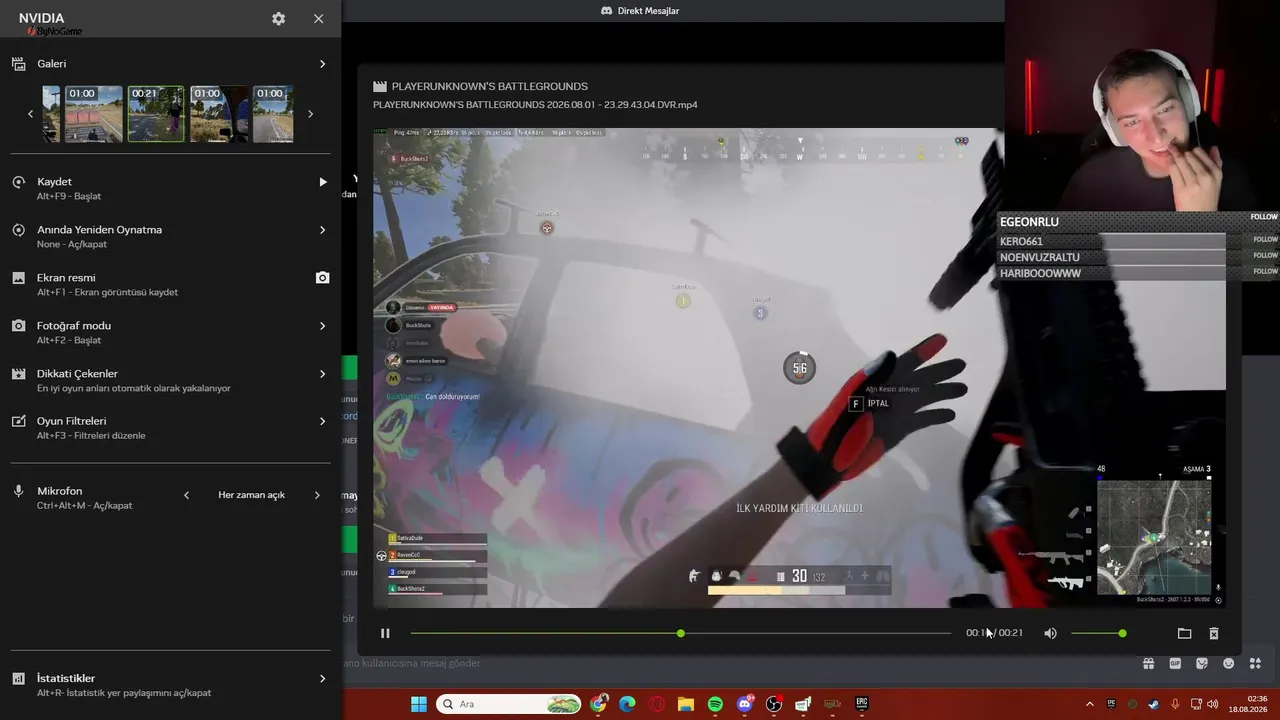The width and height of the screenshot is (1280, 720).
Task: Click the taskbar Ara search box
Action: [509, 704]
